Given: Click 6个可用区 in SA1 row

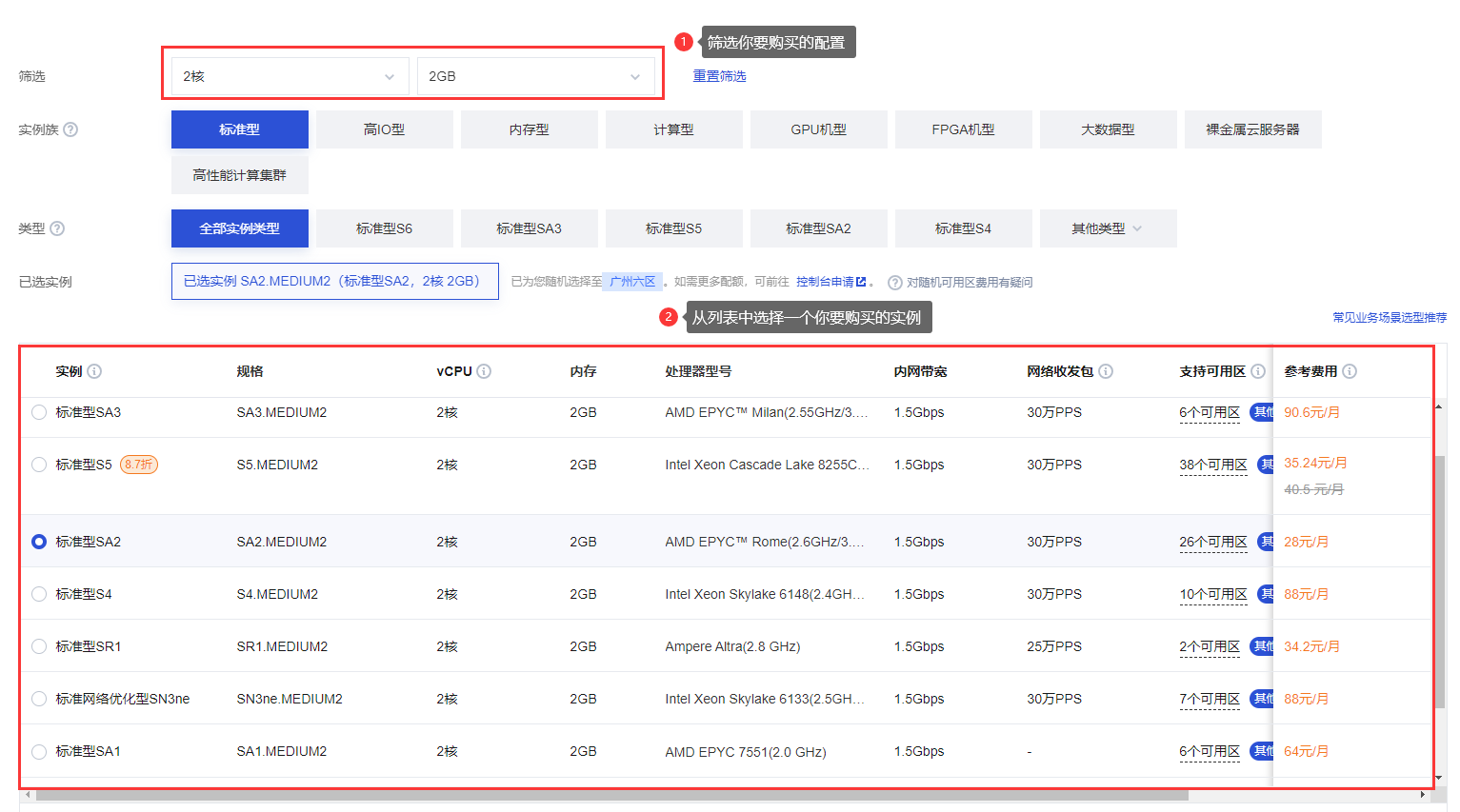Looking at the screenshot, I should [1210, 751].
